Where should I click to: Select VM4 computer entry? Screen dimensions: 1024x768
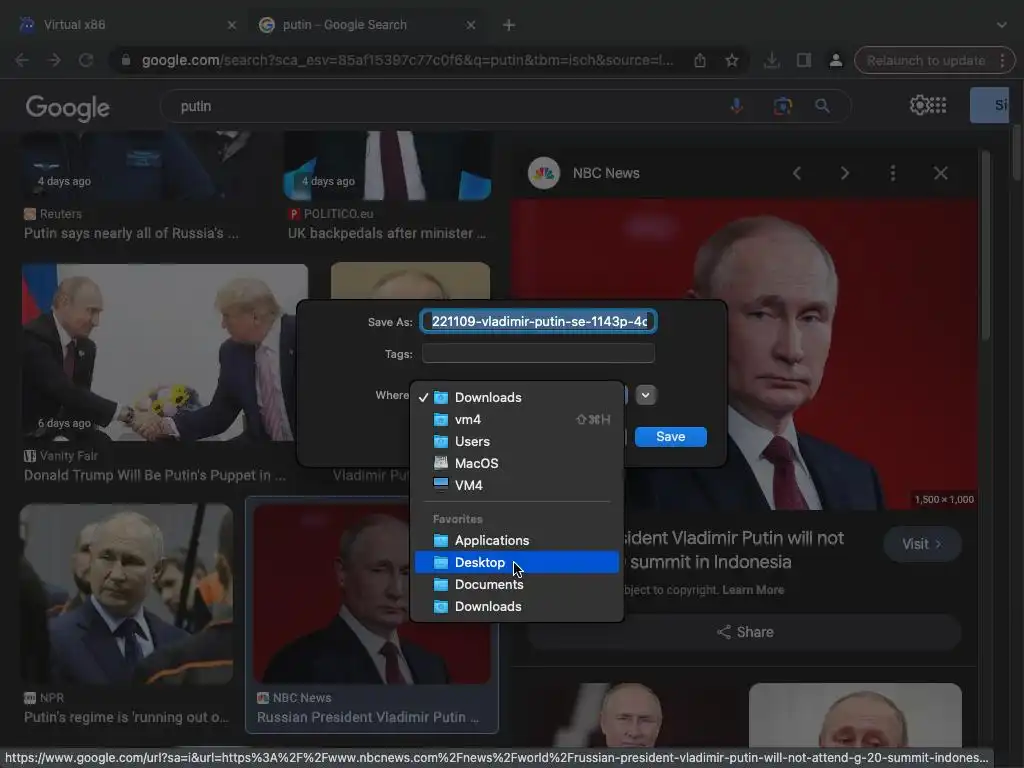pos(516,485)
